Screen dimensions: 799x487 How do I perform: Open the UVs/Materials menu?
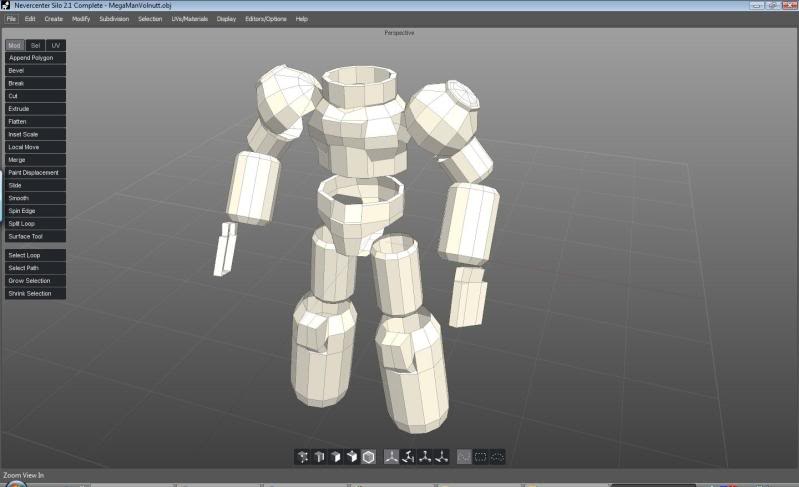[x=190, y=19]
